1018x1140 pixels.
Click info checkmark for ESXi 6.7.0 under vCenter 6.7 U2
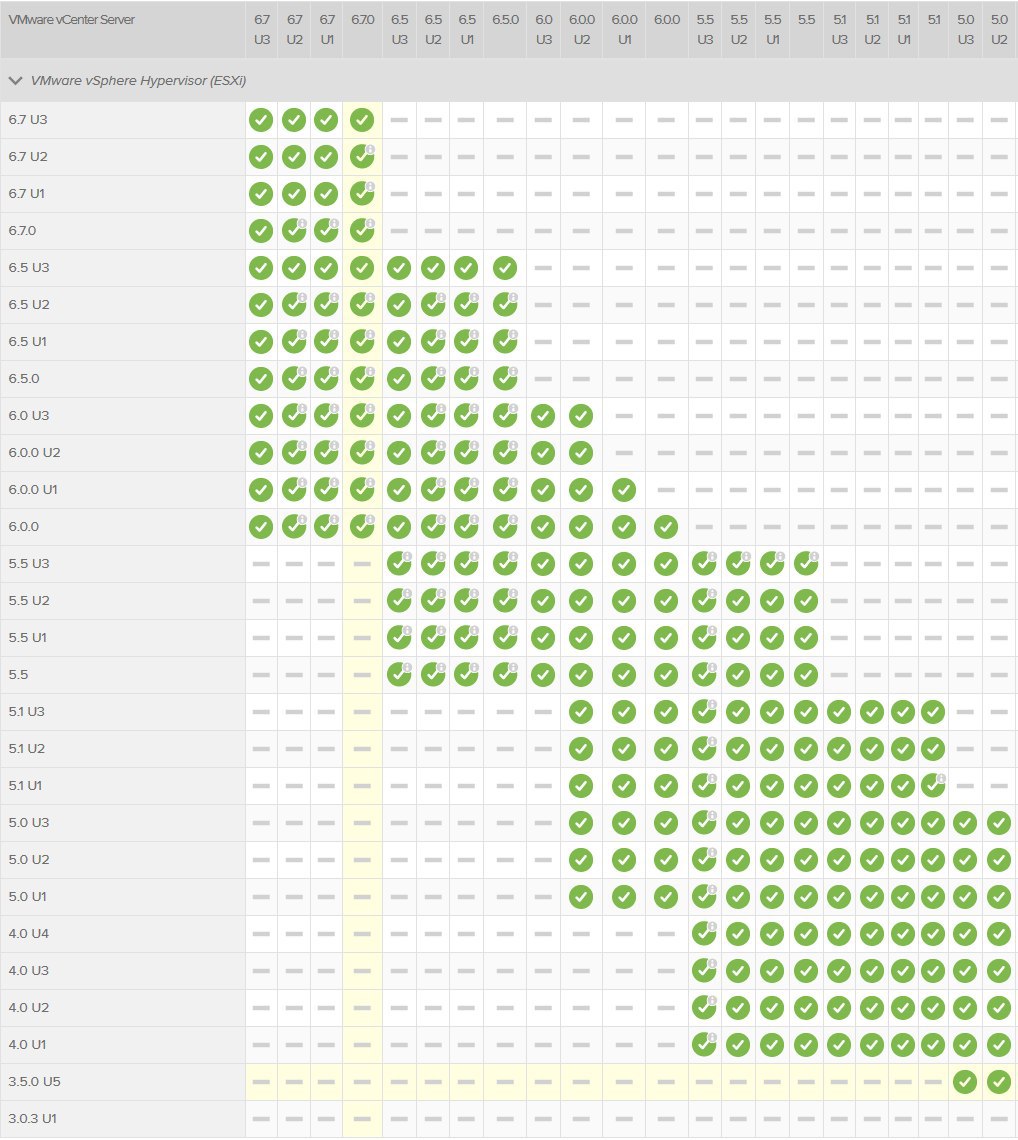294,230
